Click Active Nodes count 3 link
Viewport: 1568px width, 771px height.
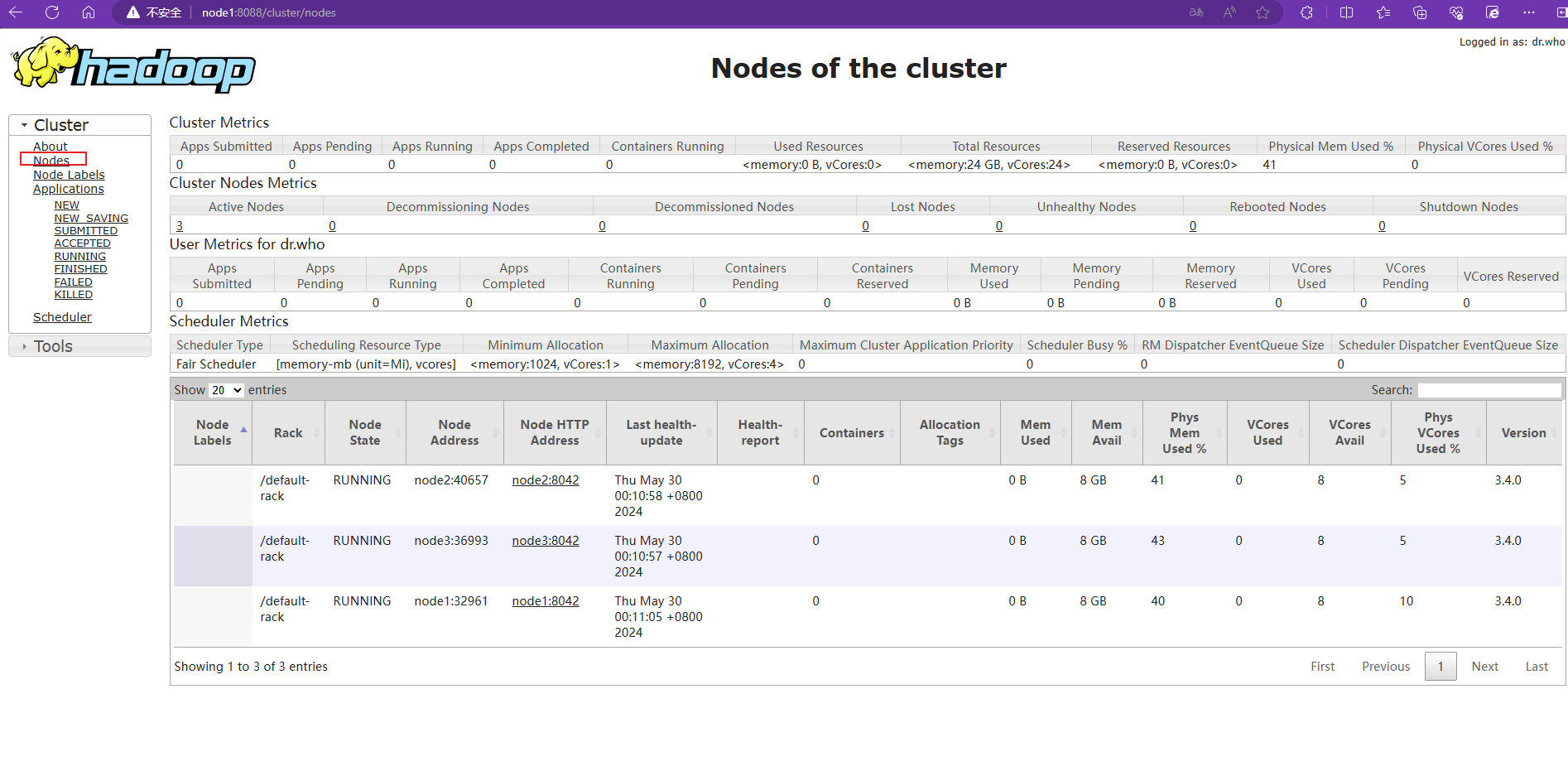pyautogui.click(x=180, y=226)
